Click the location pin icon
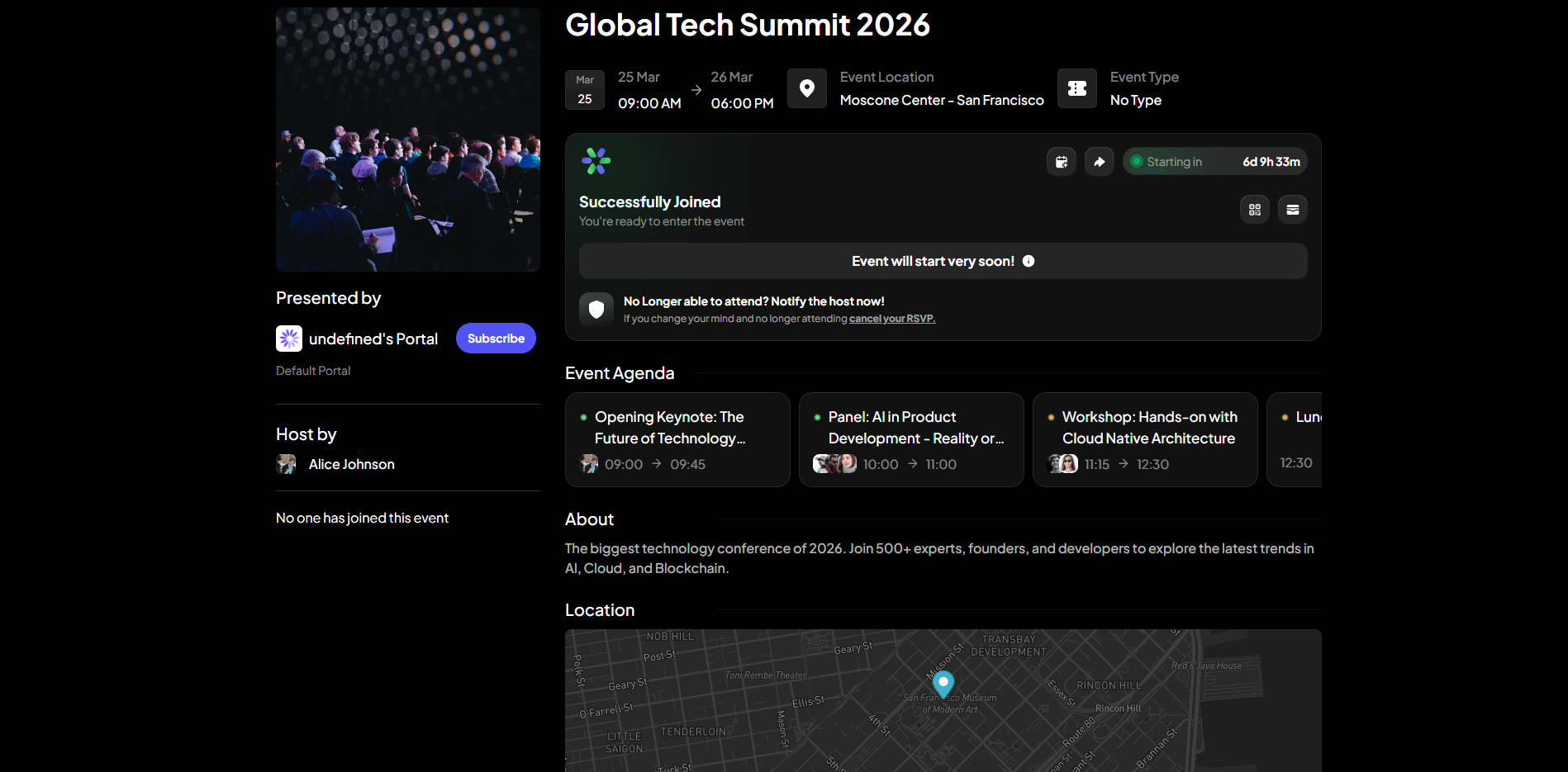1568x772 pixels. (806, 88)
